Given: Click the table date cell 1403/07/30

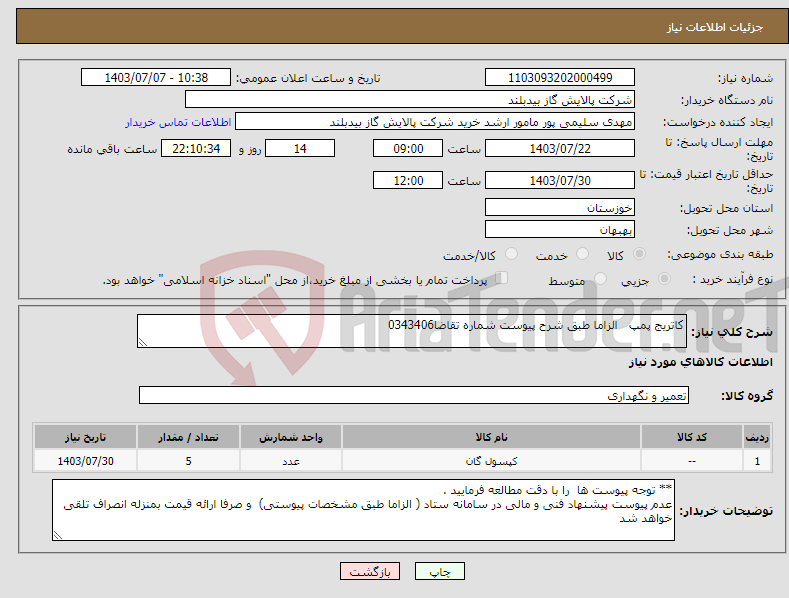Looking at the screenshot, I should (86, 461).
